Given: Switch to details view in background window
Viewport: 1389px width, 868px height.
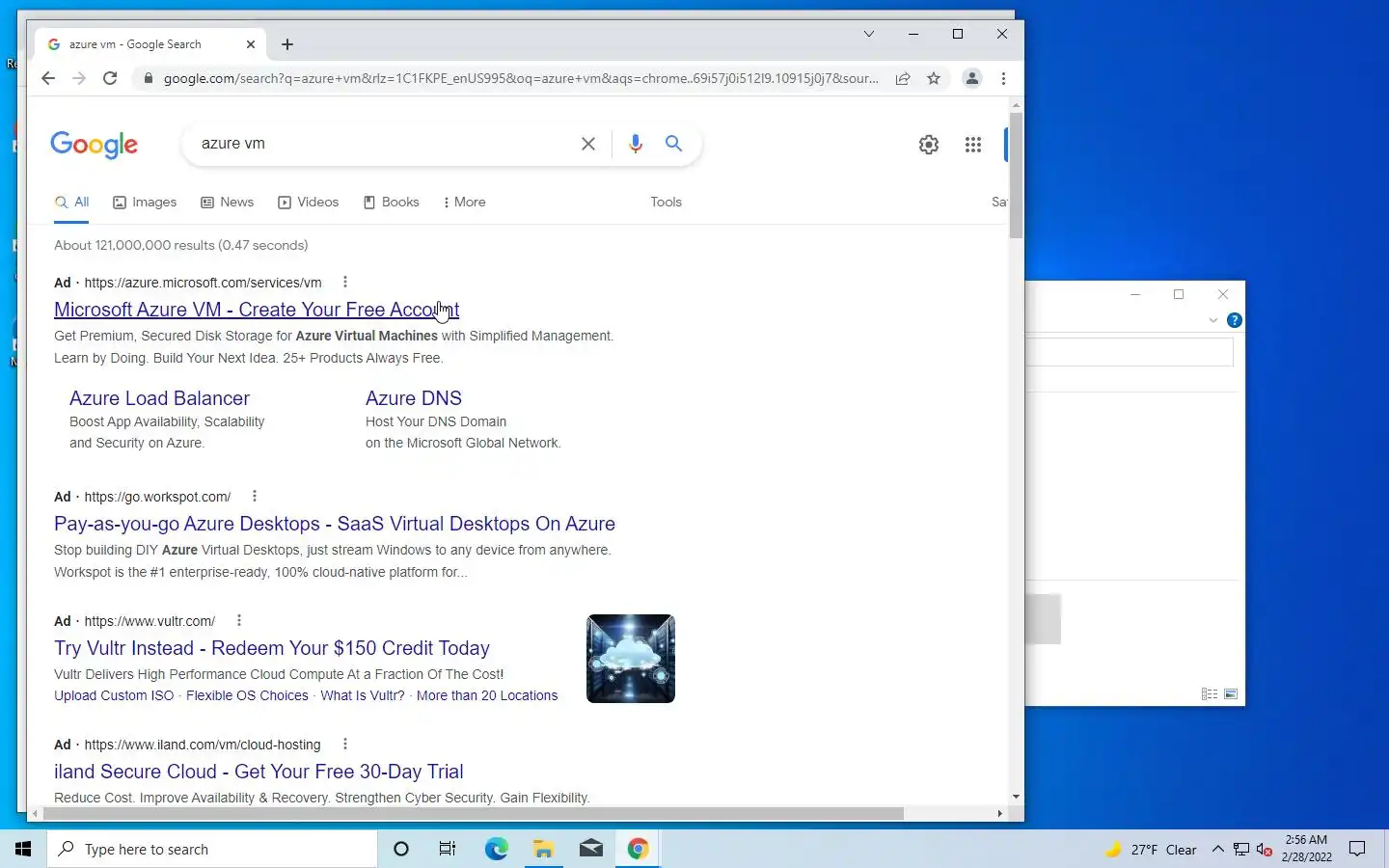Looking at the screenshot, I should (x=1210, y=694).
